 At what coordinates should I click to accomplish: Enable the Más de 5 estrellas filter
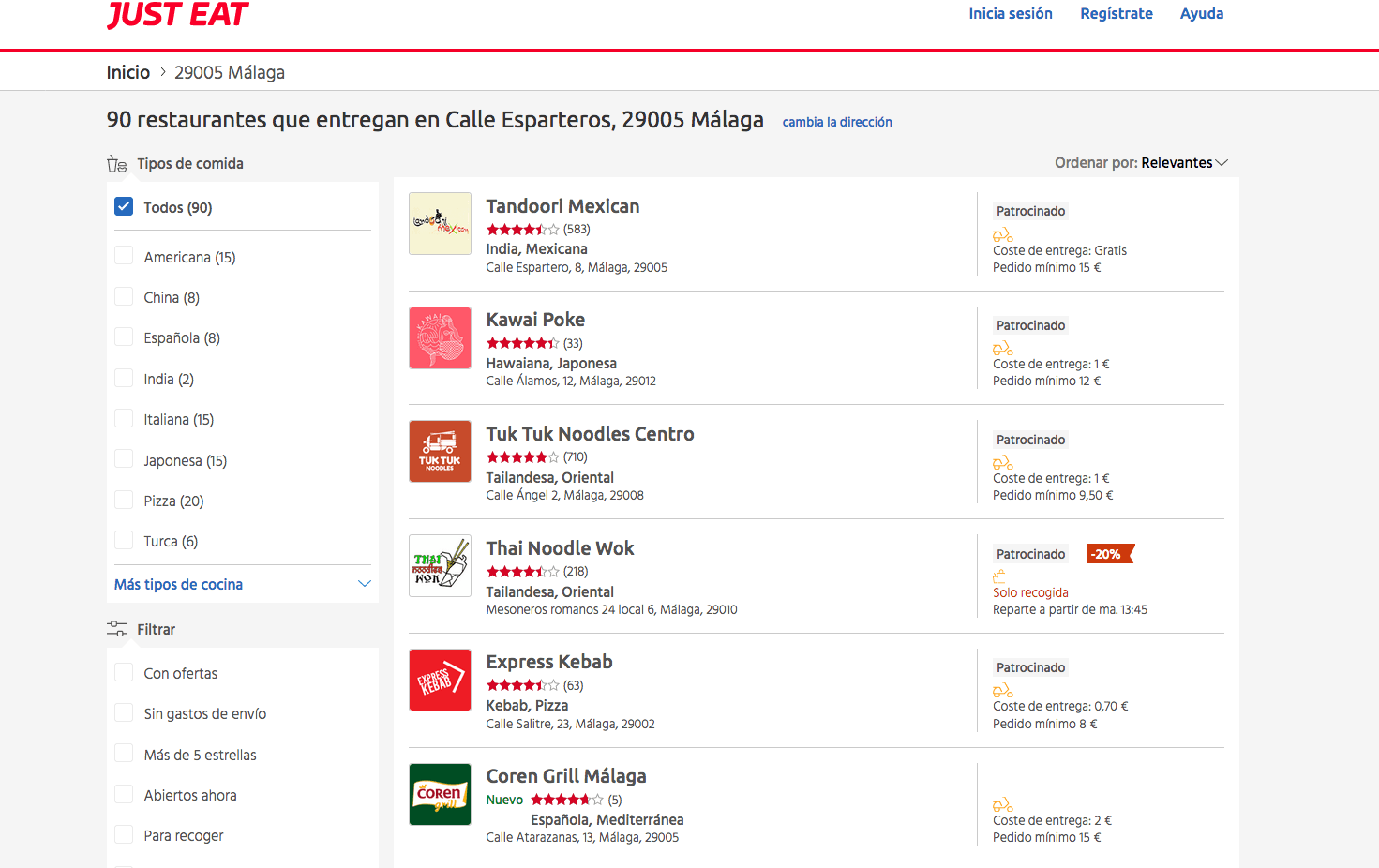coord(124,754)
